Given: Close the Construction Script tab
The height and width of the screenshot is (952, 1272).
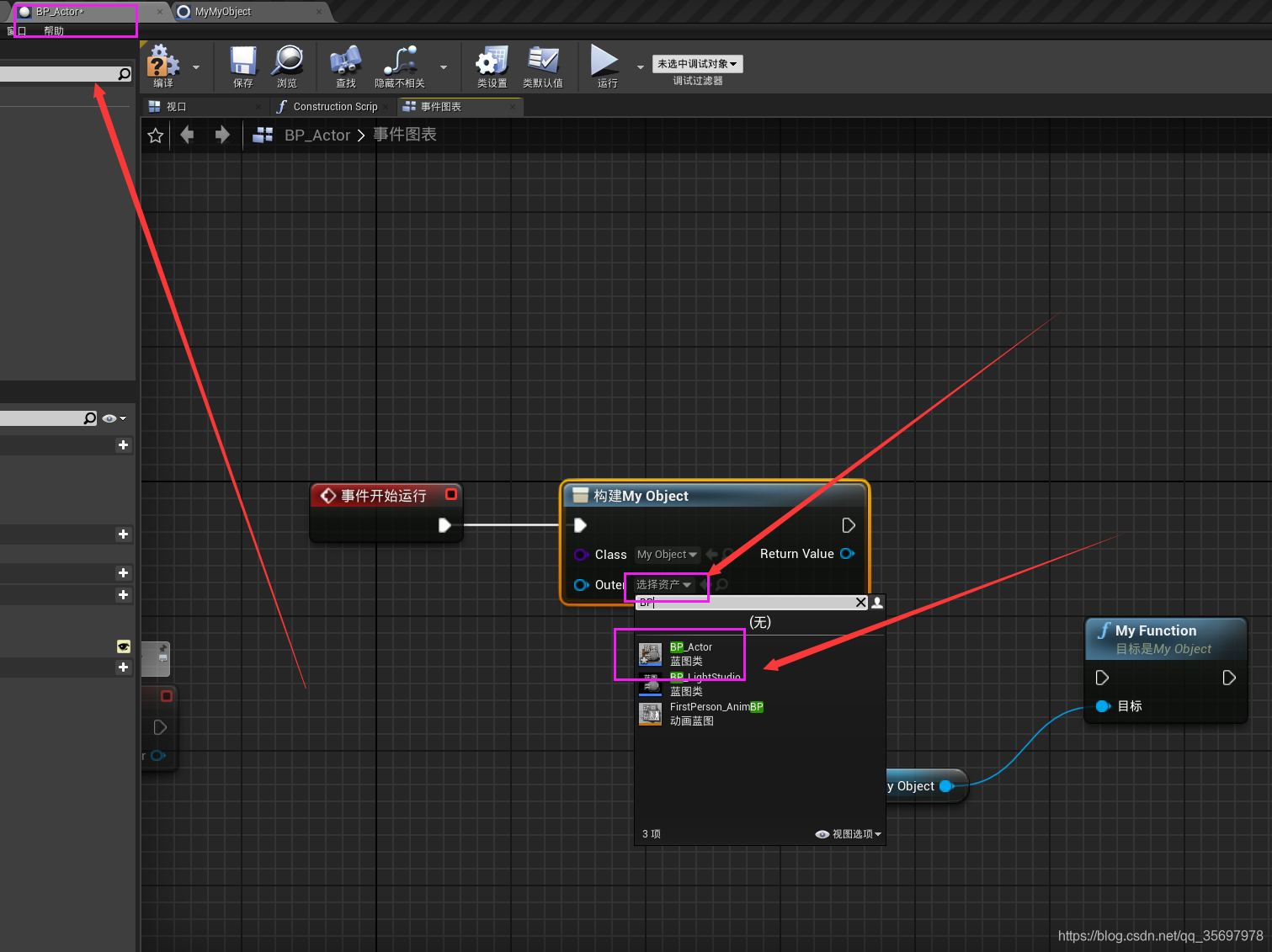Looking at the screenshot, I should point(386,107).
